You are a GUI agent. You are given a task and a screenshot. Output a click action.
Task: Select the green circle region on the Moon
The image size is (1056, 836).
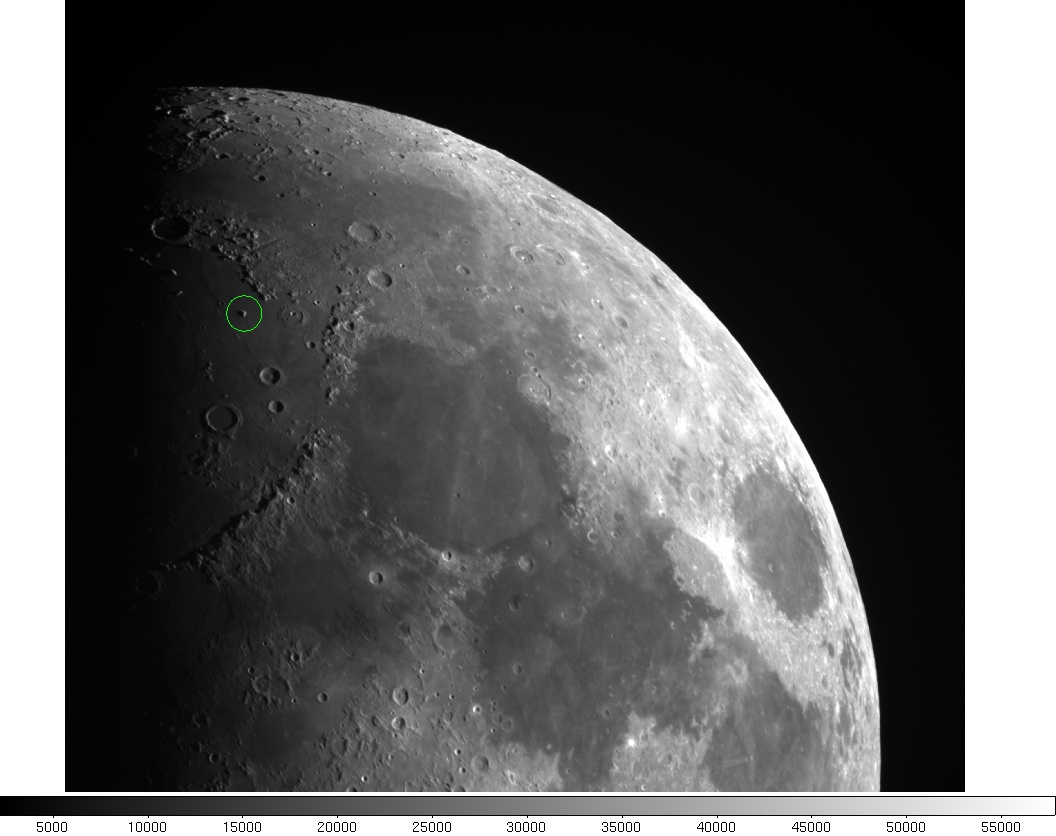coord(244,313)
